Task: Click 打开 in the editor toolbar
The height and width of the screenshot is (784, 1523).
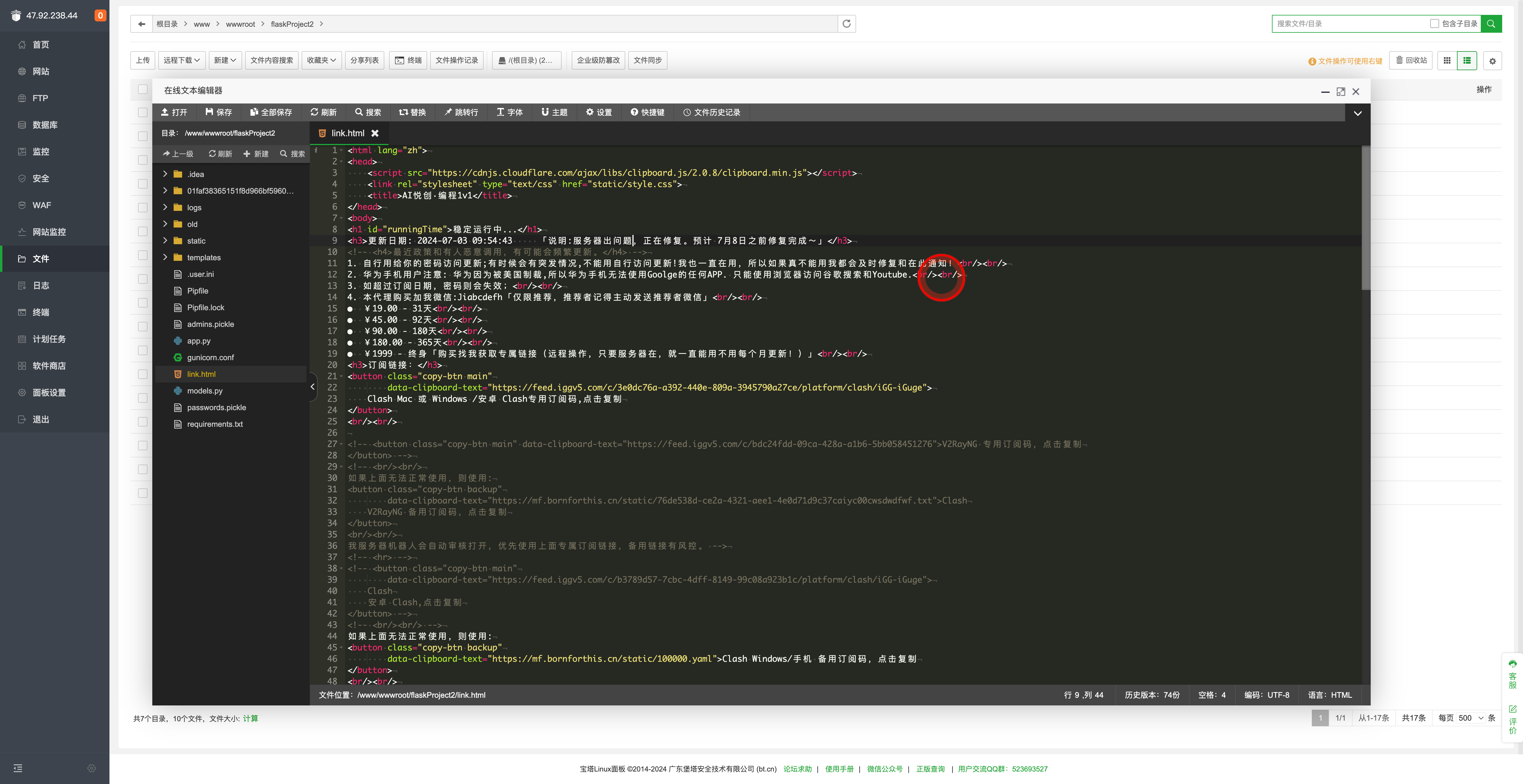Action: pyautogui.click(x=174, y=112)
